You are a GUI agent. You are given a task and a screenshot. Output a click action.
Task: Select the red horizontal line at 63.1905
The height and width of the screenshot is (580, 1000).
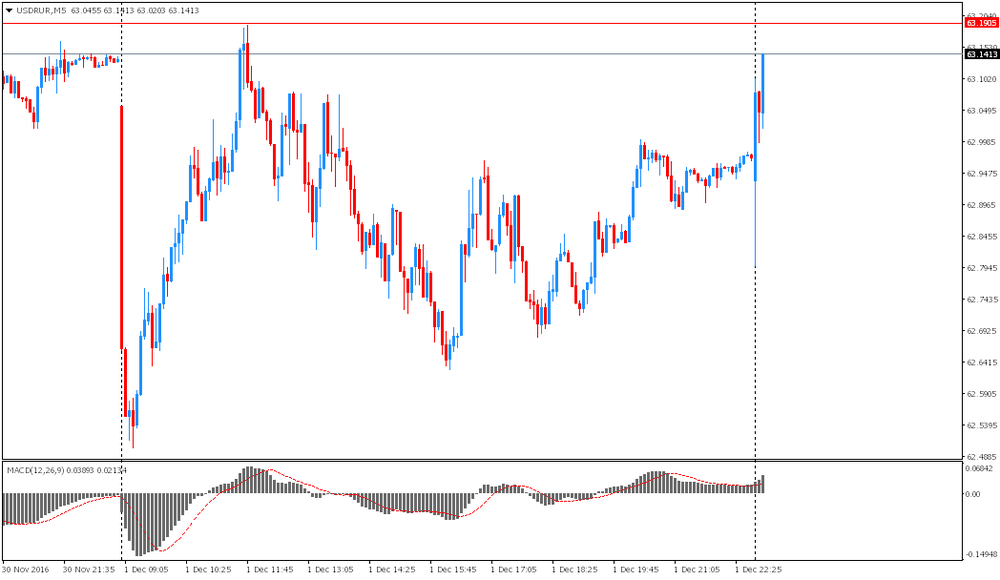pos(500,22)
